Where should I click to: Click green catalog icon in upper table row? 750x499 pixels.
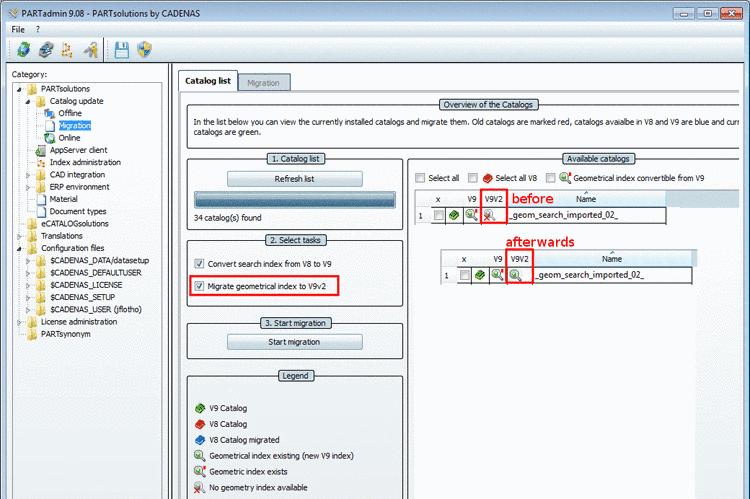(x=454, y=215)
